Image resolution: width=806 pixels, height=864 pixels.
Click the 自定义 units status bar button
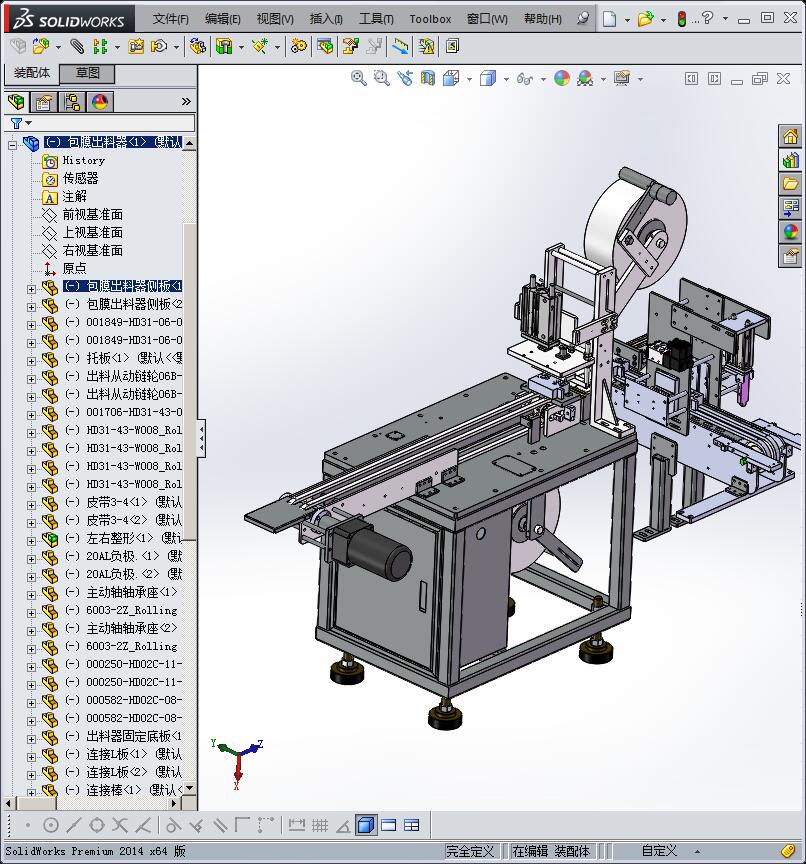[x=659, y=851]
